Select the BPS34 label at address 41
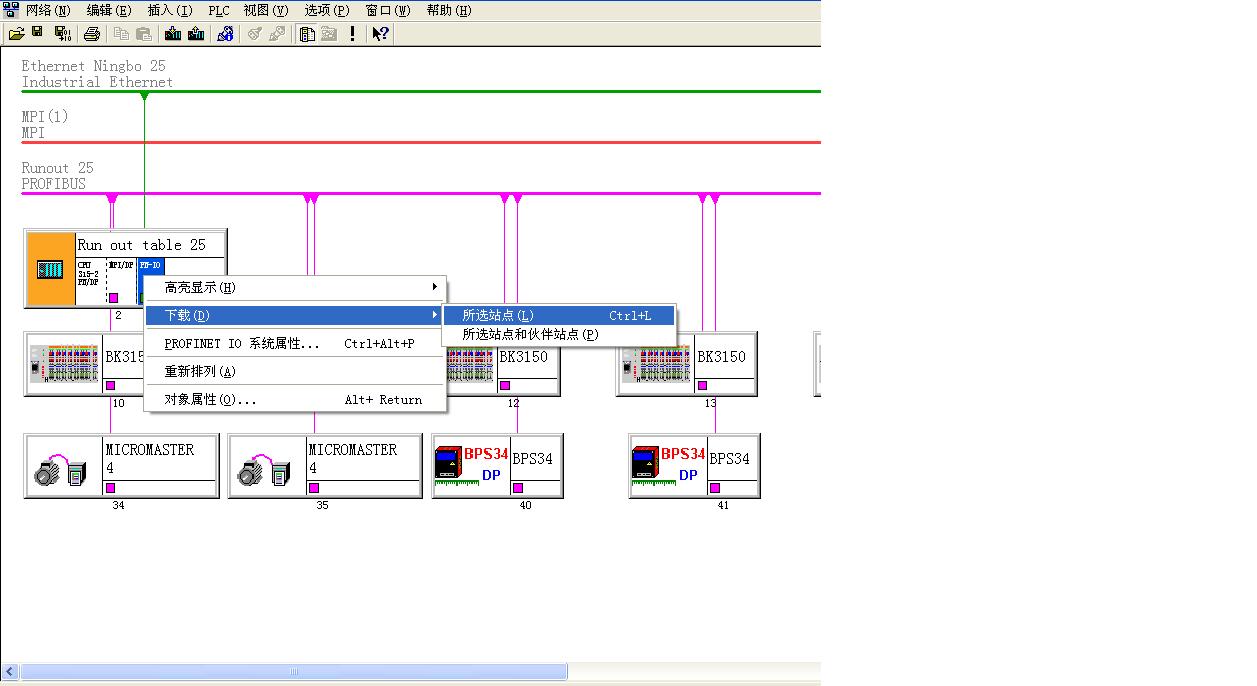 (730, 459)
